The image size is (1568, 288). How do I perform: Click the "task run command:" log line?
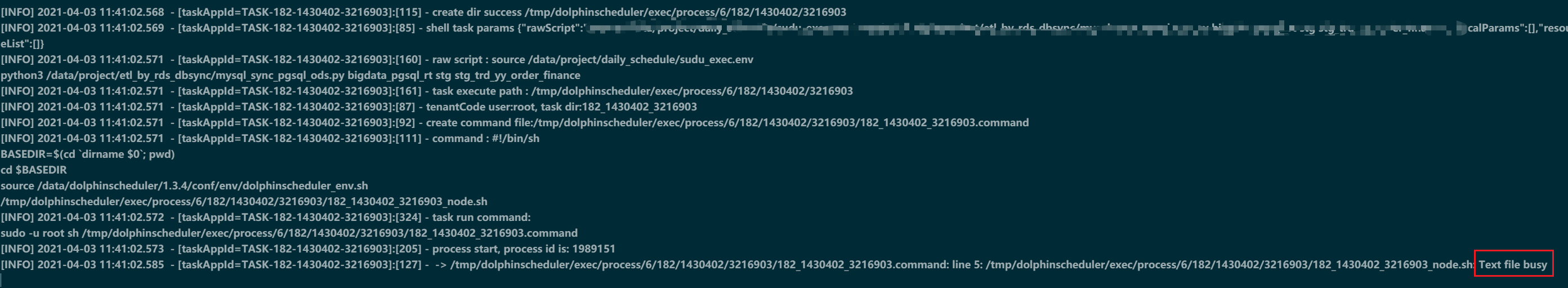click(265, 218)
